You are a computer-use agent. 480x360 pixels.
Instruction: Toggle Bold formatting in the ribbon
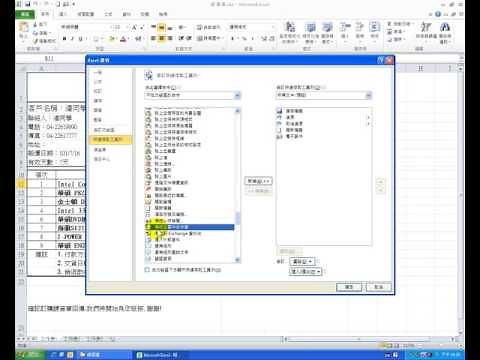(x=64, y=39)
